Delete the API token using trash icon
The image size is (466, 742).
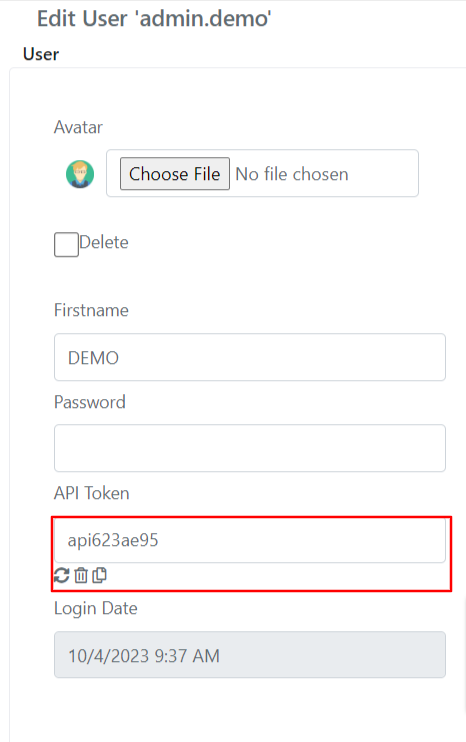point(81,575)
